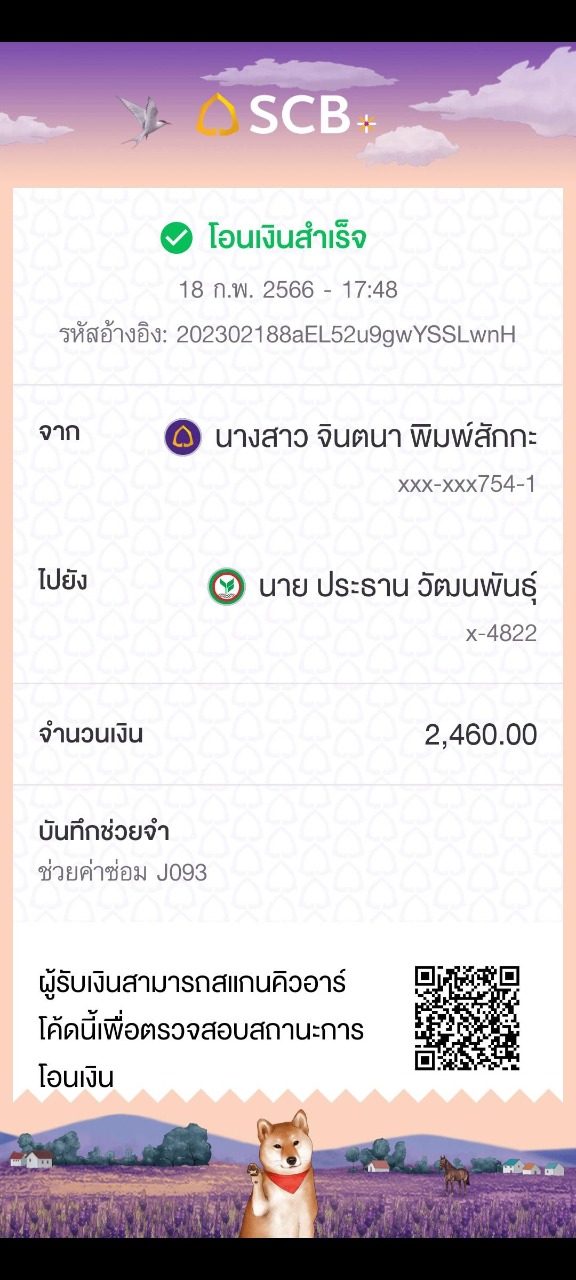Tap the white bird illustration
The height and width of the screenshot is (1280, 576).
click(144, 120)
